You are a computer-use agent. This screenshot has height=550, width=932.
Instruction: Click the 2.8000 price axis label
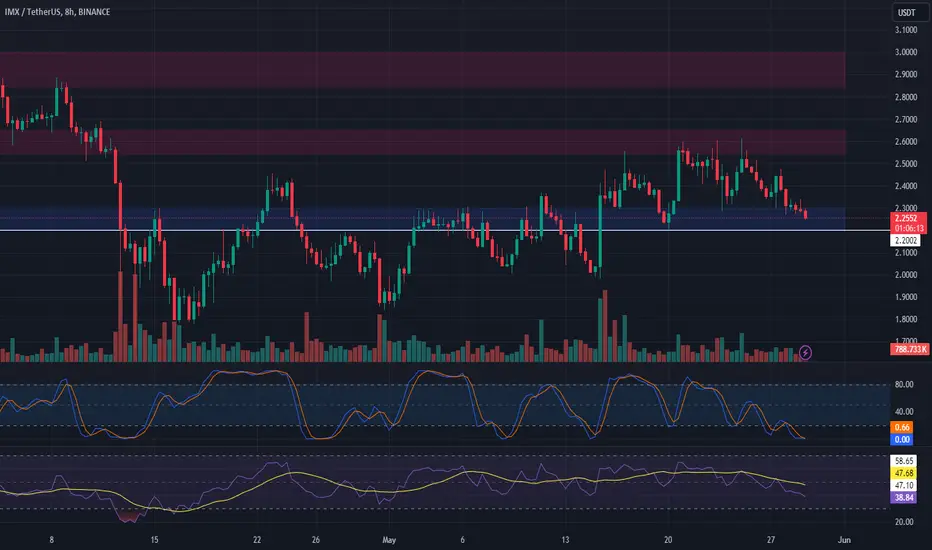[906, 97]
